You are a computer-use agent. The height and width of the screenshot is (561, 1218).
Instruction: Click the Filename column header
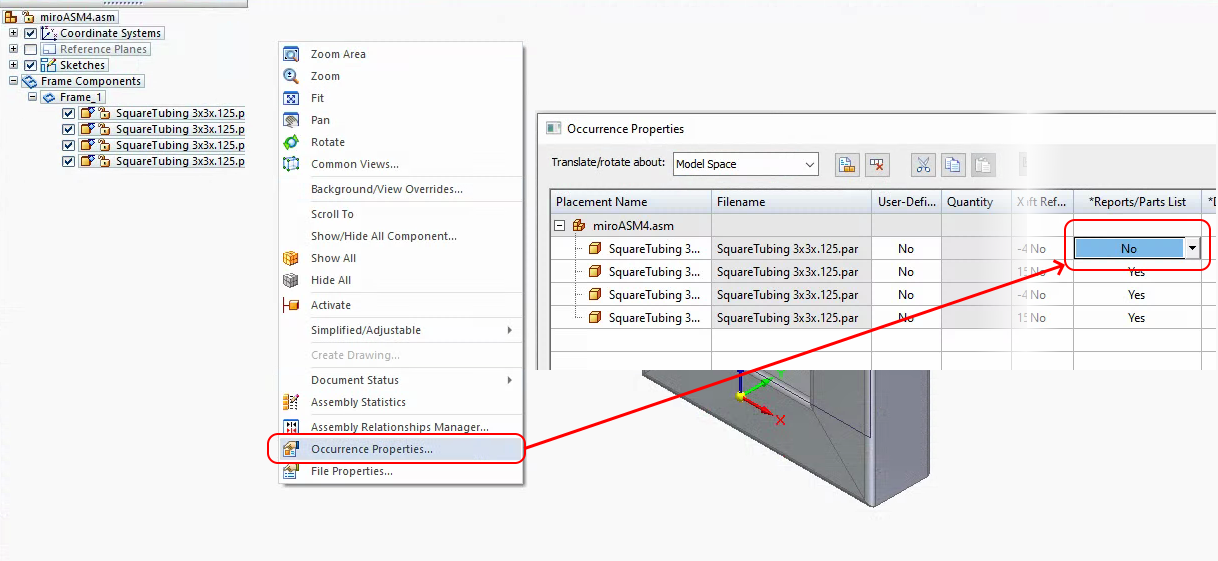[x=791, y=202]
